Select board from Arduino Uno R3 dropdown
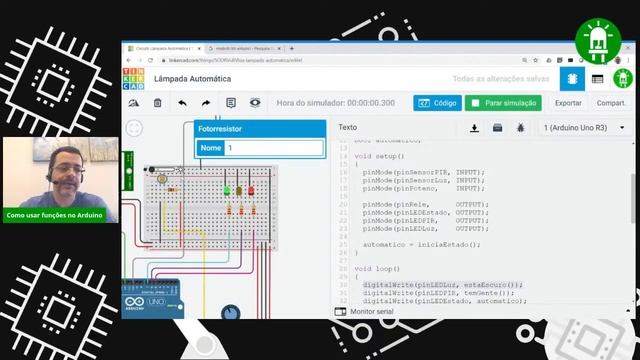 tap(584, 128)
